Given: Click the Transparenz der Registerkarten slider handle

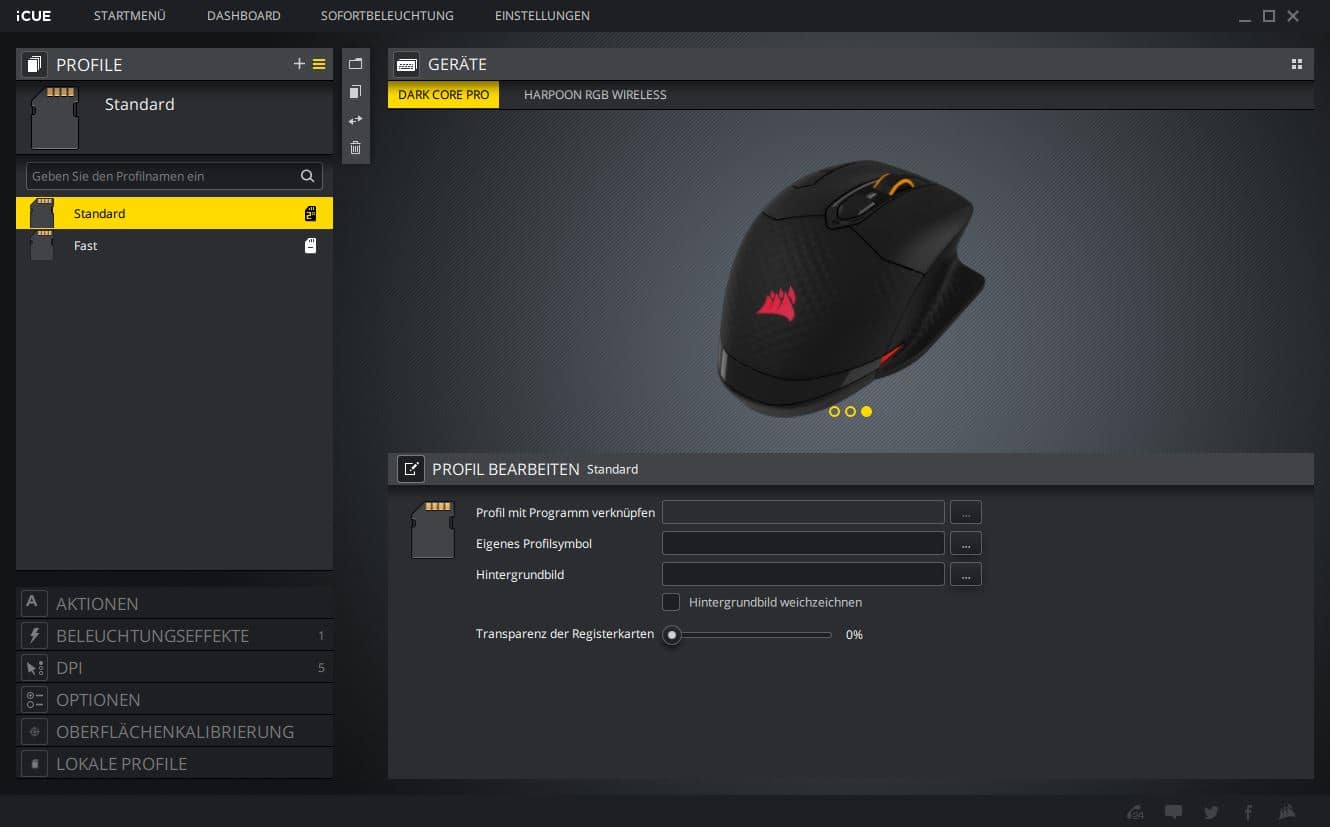Looking at the screenshot, I should coord(672,635).
